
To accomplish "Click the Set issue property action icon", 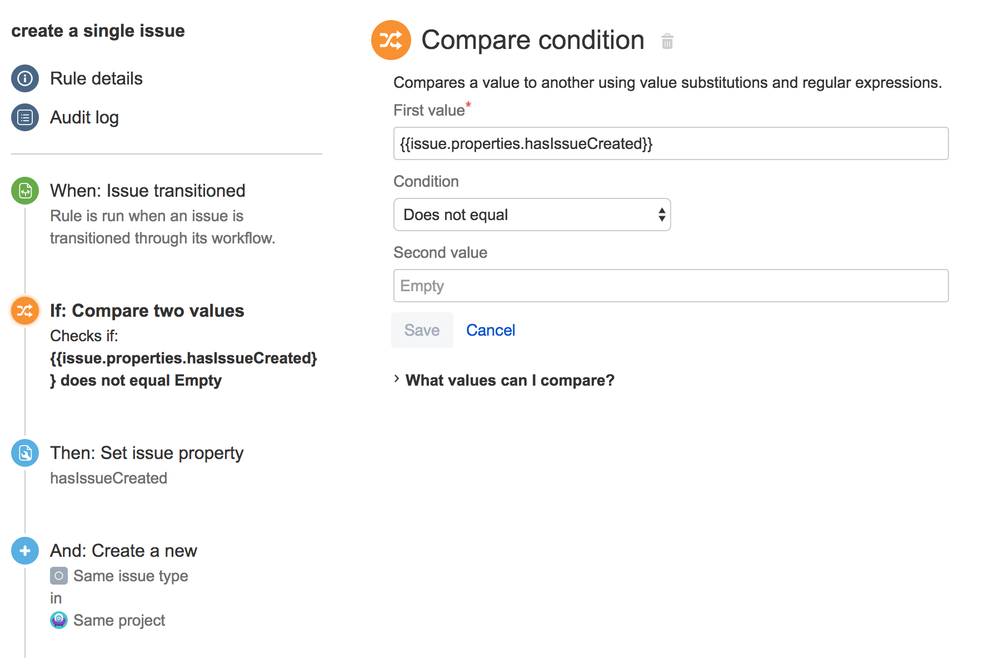I will point(25,453).
